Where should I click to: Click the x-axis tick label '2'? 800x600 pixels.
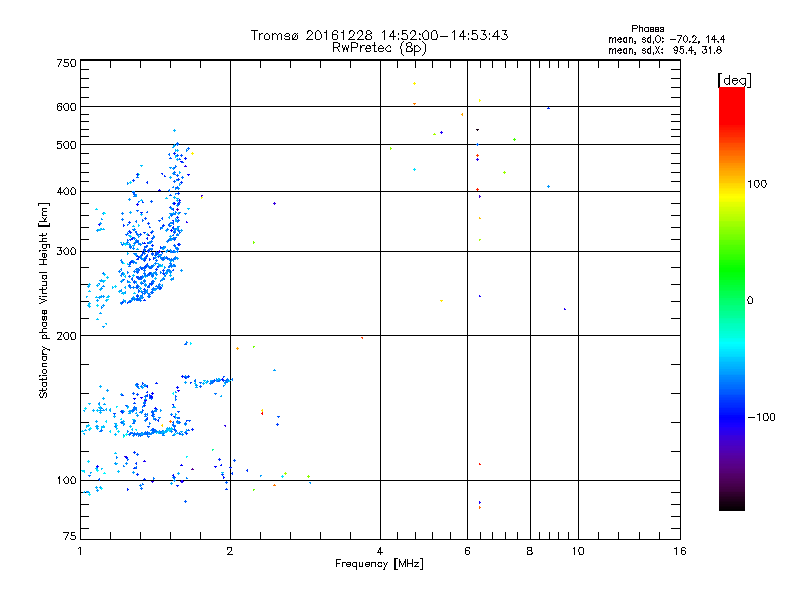click(230, 551)
